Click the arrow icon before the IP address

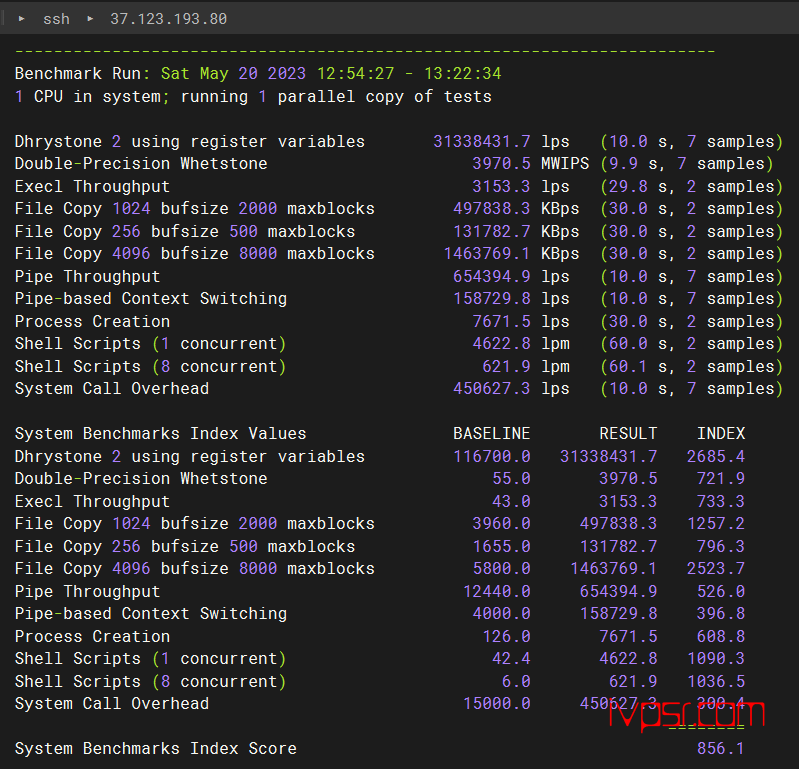90,19
